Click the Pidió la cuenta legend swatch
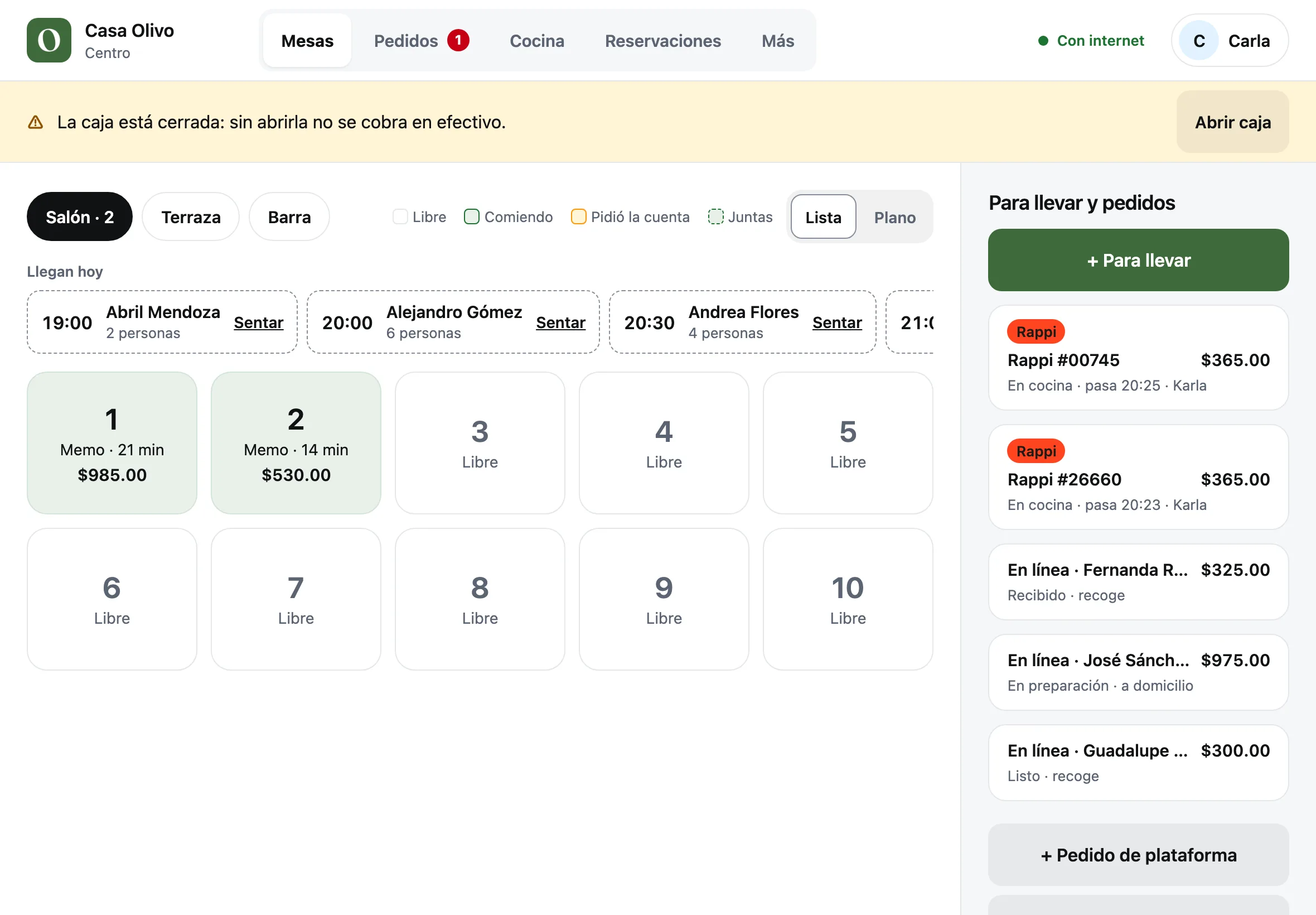Image resolution: width=1316 pixels, height=915 pixels. [579, 216]
